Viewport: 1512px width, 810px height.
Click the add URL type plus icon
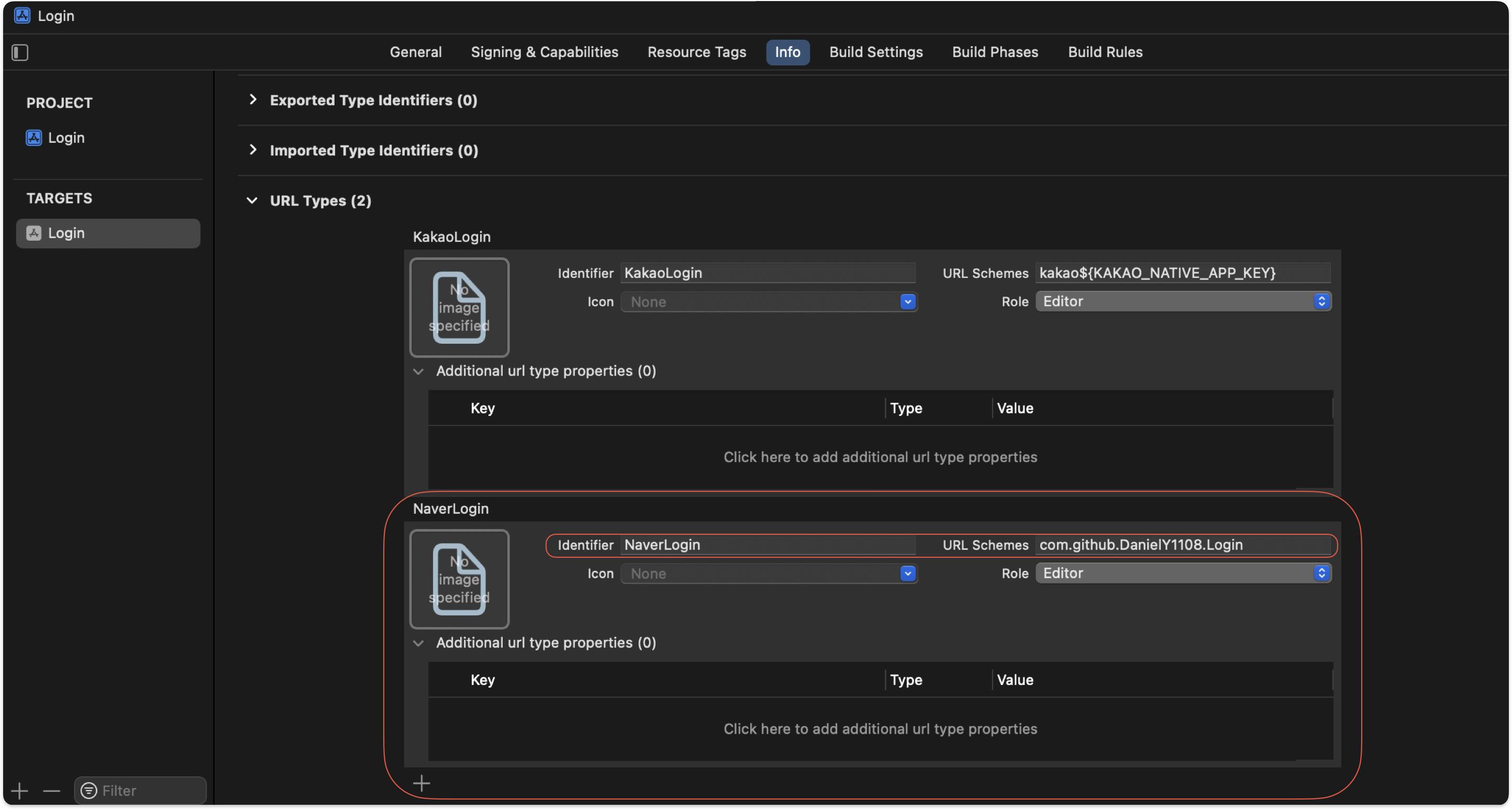(421, 783)
